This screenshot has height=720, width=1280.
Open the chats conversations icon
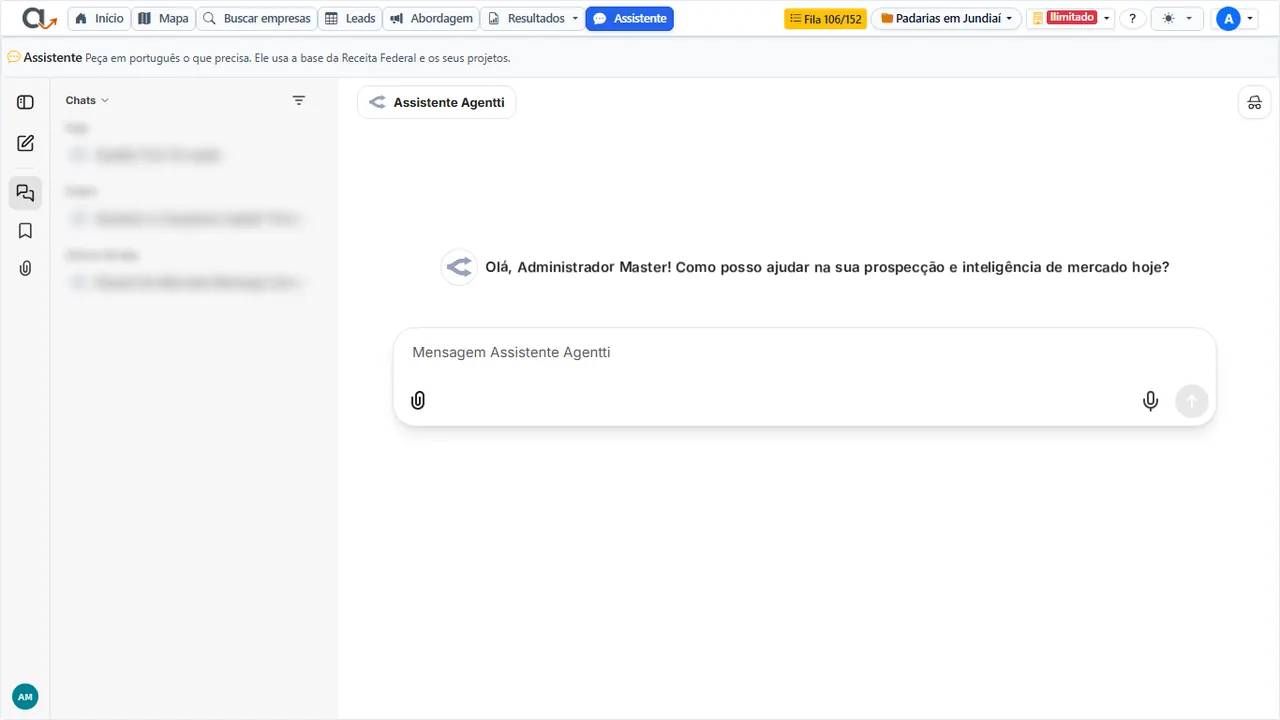pos(26,193)
